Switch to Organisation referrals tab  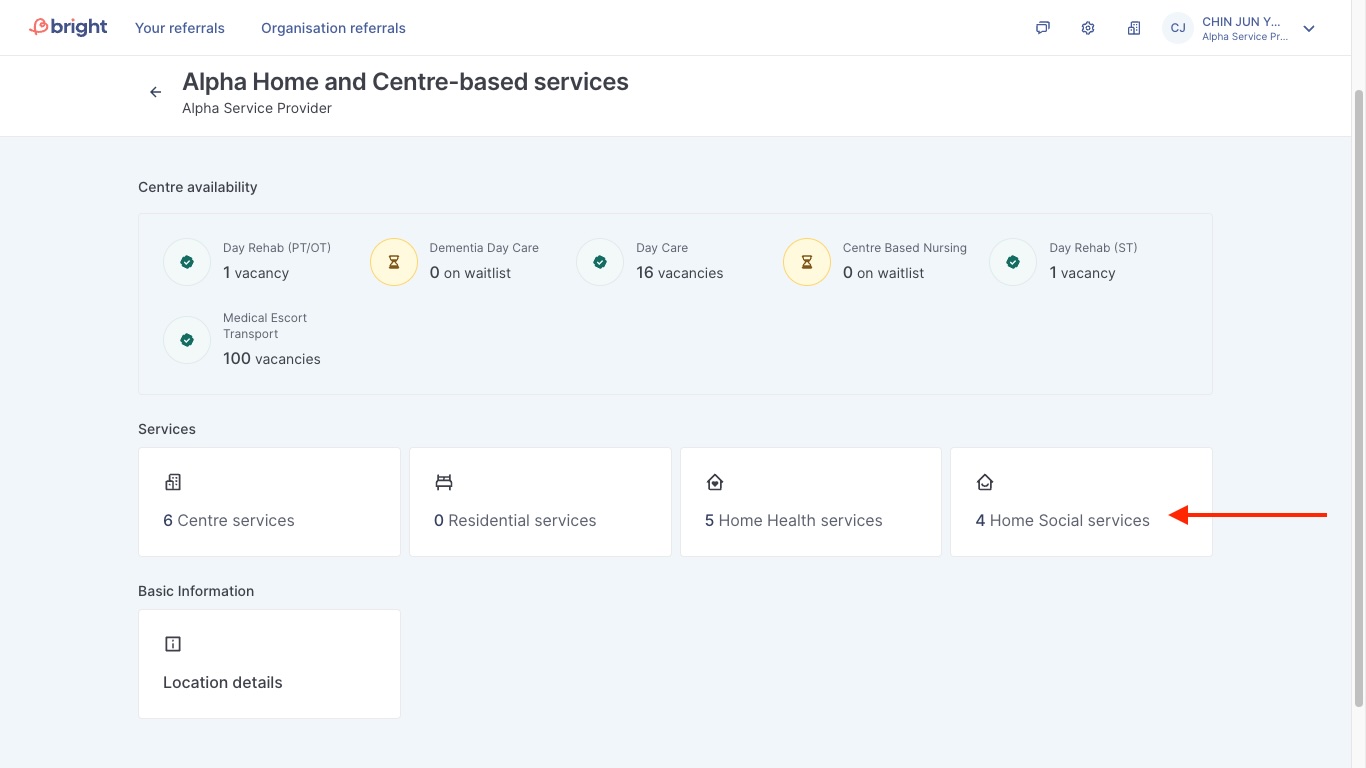coord(333,28)
